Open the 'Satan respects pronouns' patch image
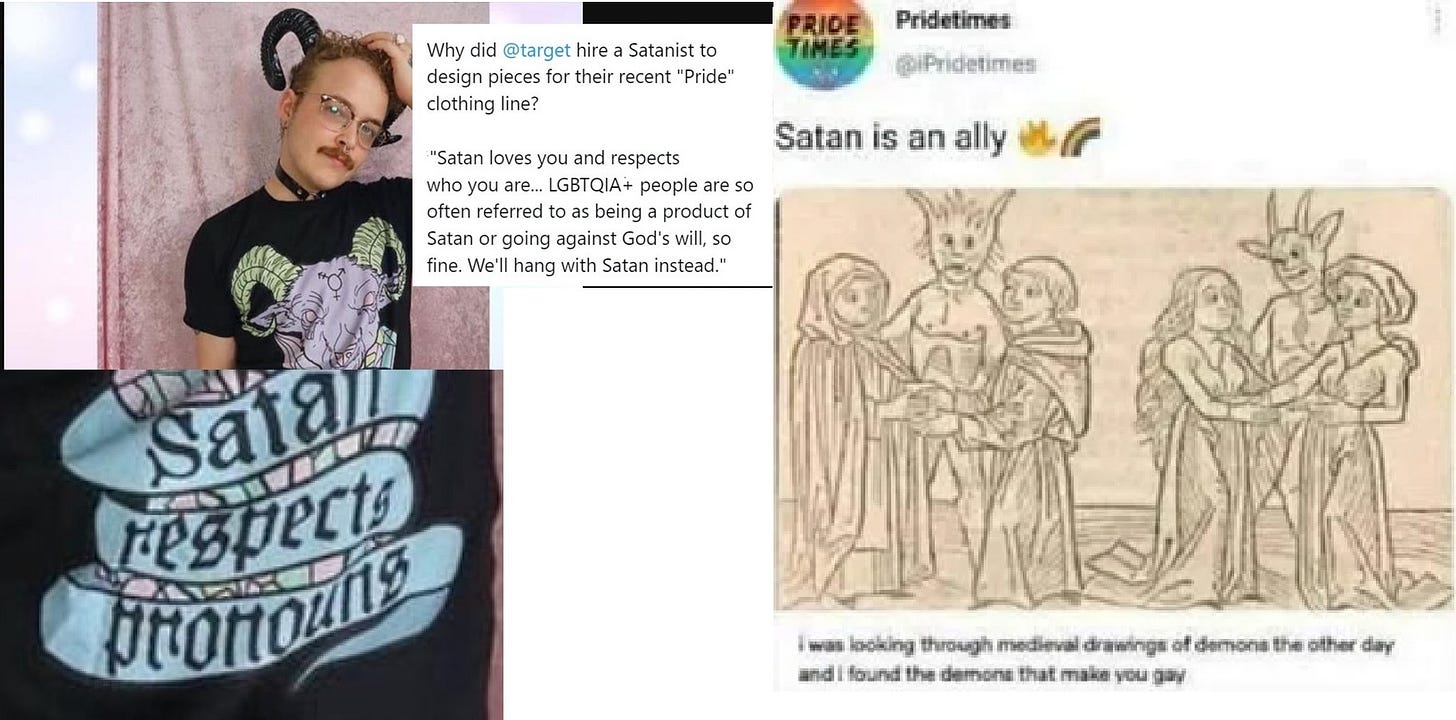This screenshot has height=720, width=1456. pos(251,545)
